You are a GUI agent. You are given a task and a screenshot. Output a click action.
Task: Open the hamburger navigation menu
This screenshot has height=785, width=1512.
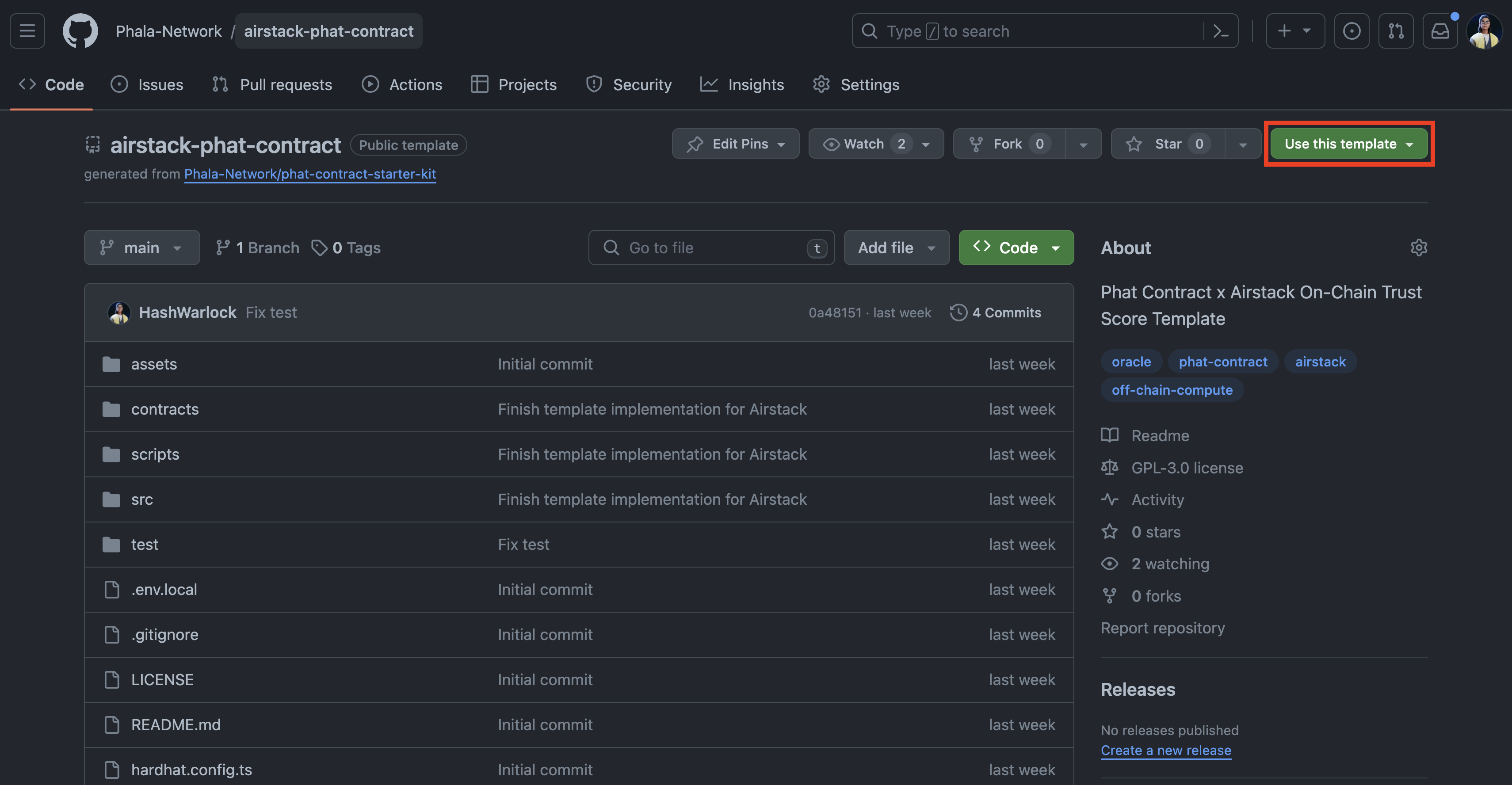(27, 30)
